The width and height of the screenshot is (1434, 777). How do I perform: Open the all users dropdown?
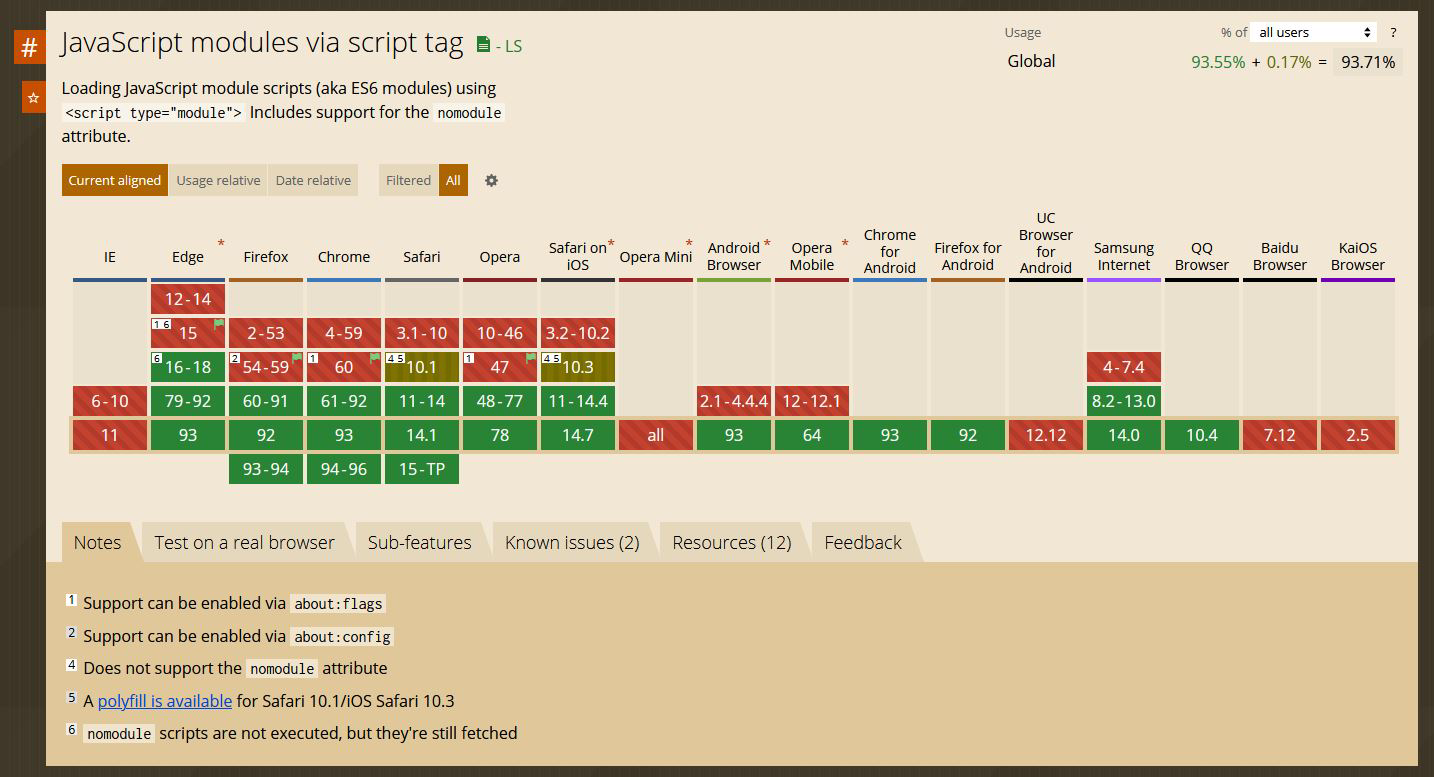click(1314, 32)
